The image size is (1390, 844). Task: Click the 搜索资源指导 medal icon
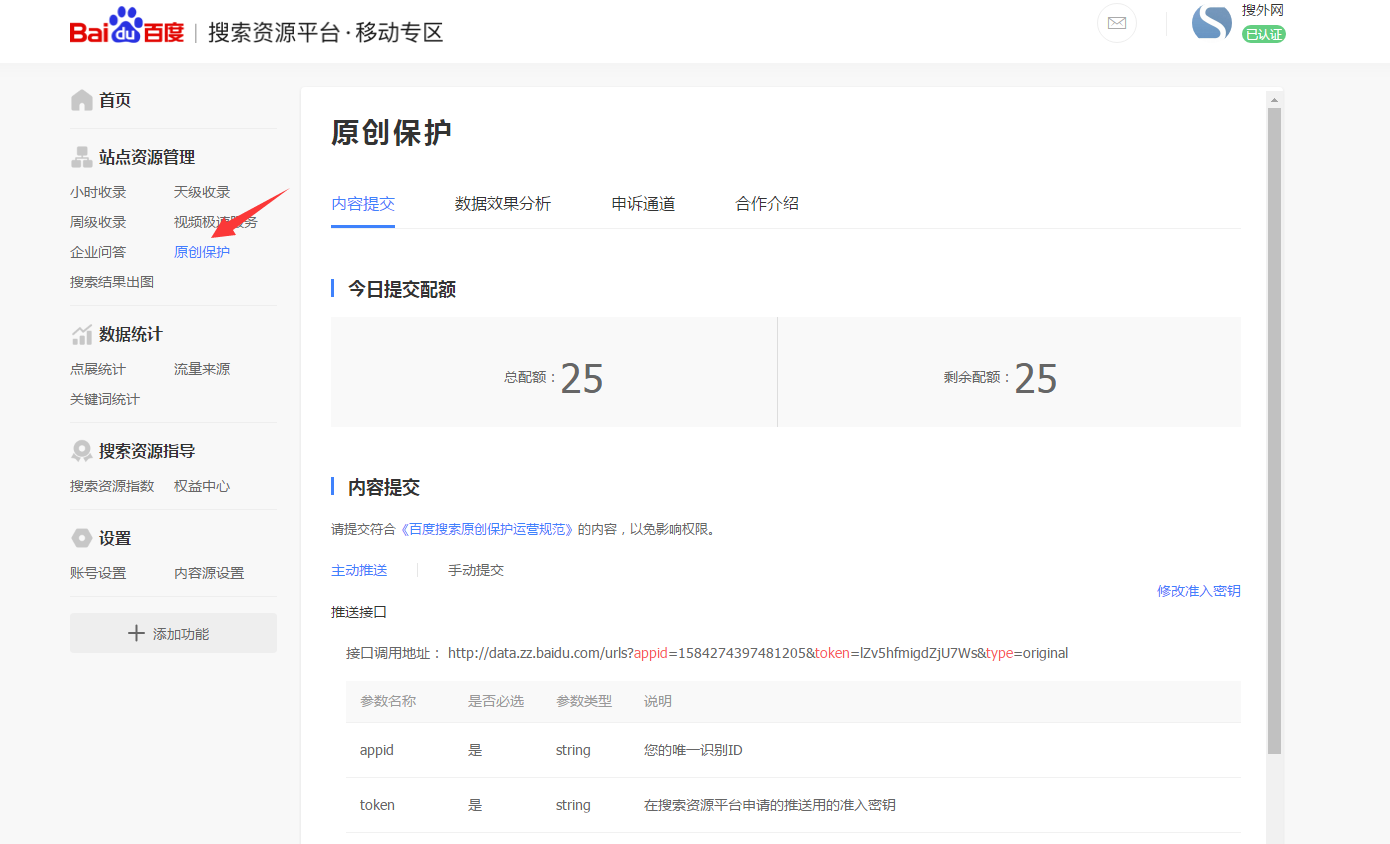pos(80,450)
